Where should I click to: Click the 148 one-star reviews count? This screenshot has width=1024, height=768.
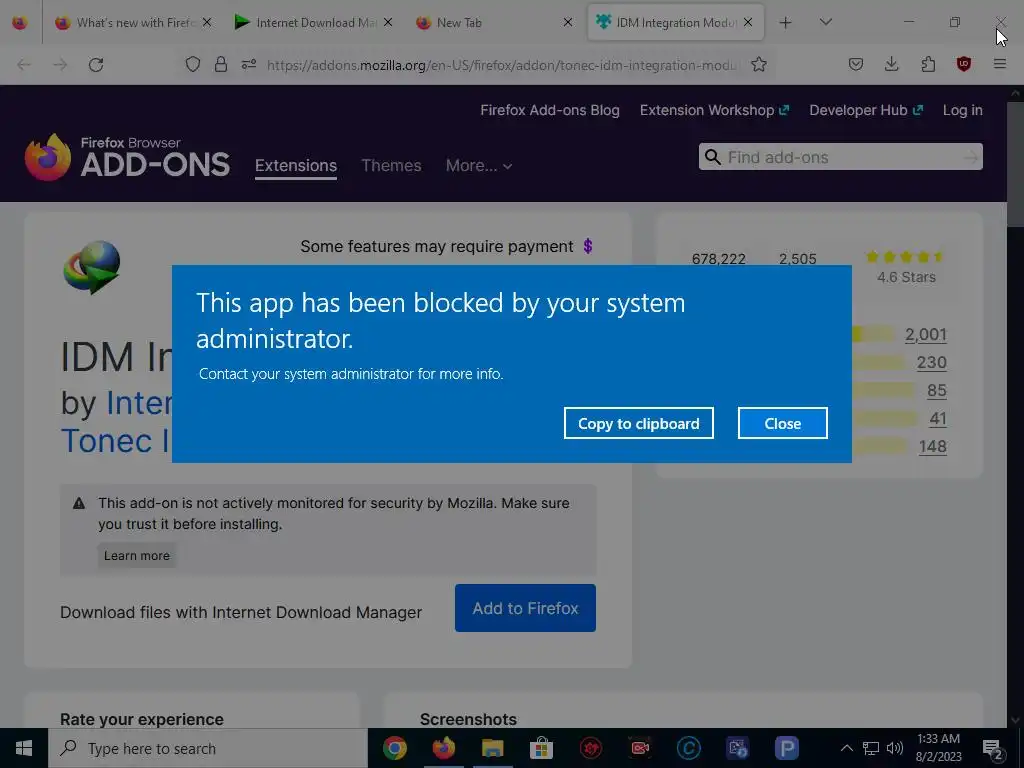(x=932, y=447)
